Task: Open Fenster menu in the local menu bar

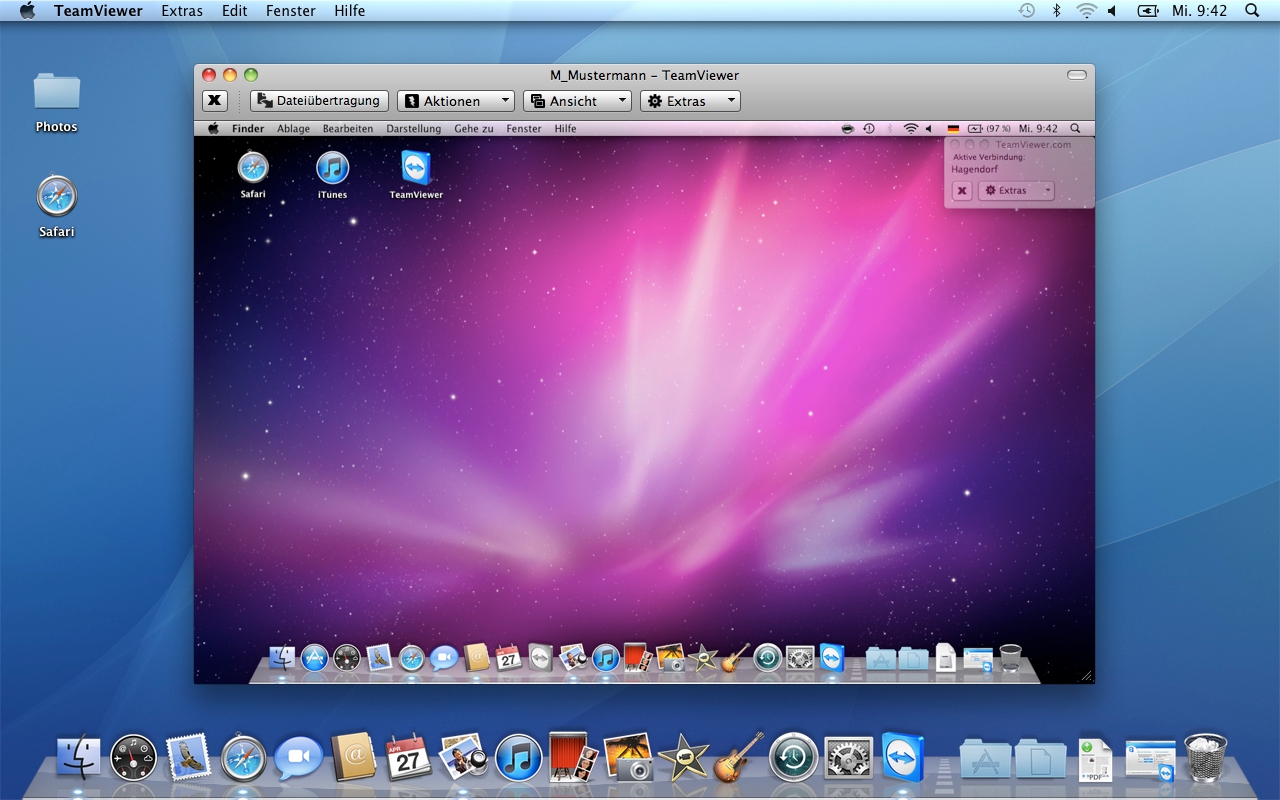Action: tap(291, 11)
